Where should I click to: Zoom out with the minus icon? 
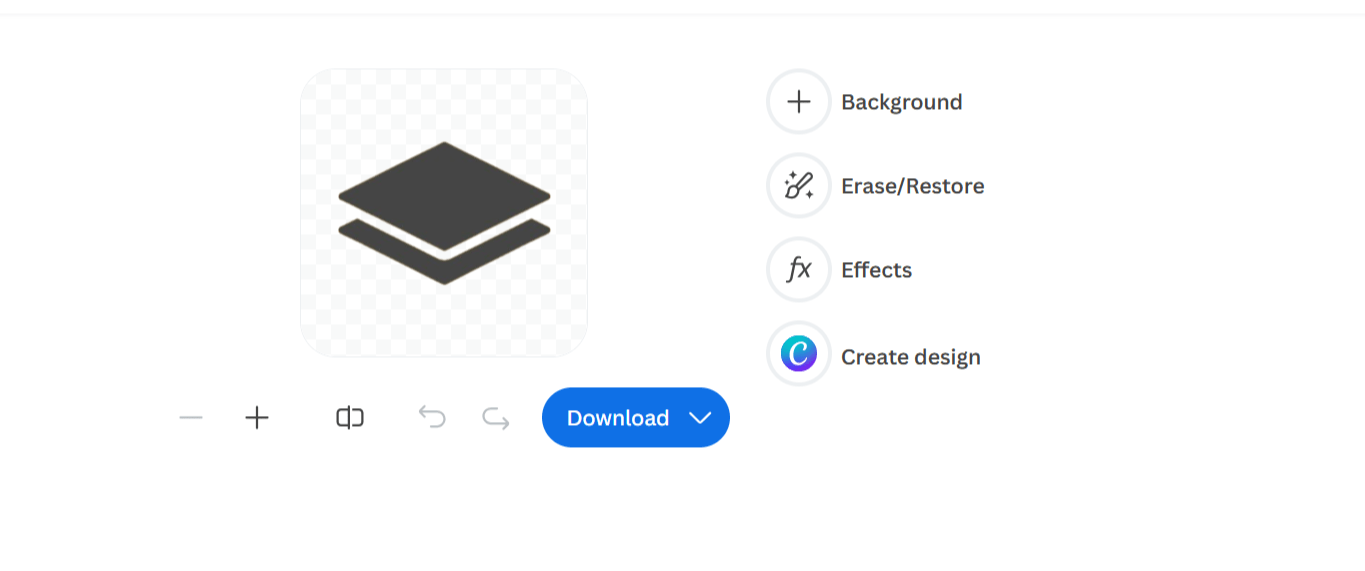(191, 418)
